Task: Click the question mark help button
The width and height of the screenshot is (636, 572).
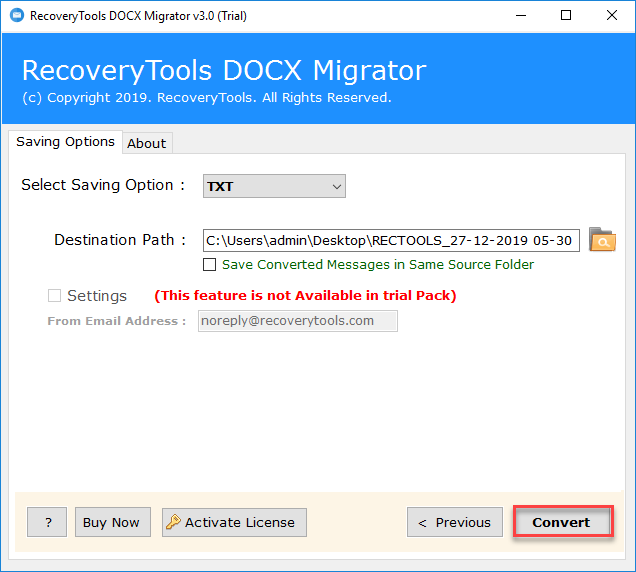Action: 47,522
